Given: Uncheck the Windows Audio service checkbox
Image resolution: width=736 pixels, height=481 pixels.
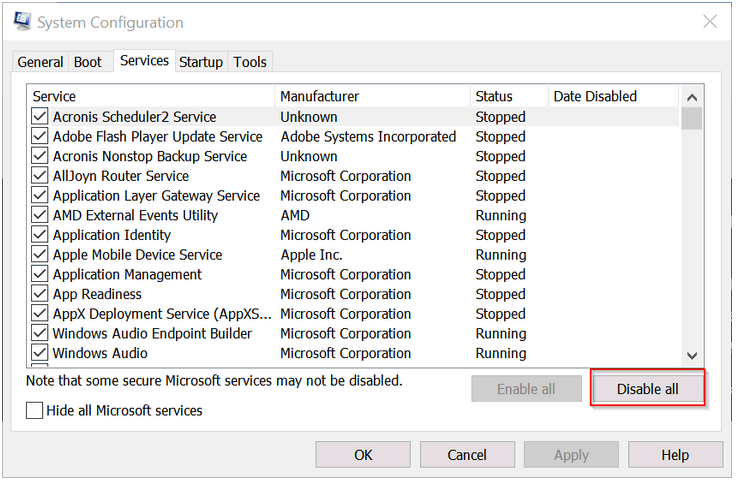Looking at the screenshot, I should [x=39, y=353].
